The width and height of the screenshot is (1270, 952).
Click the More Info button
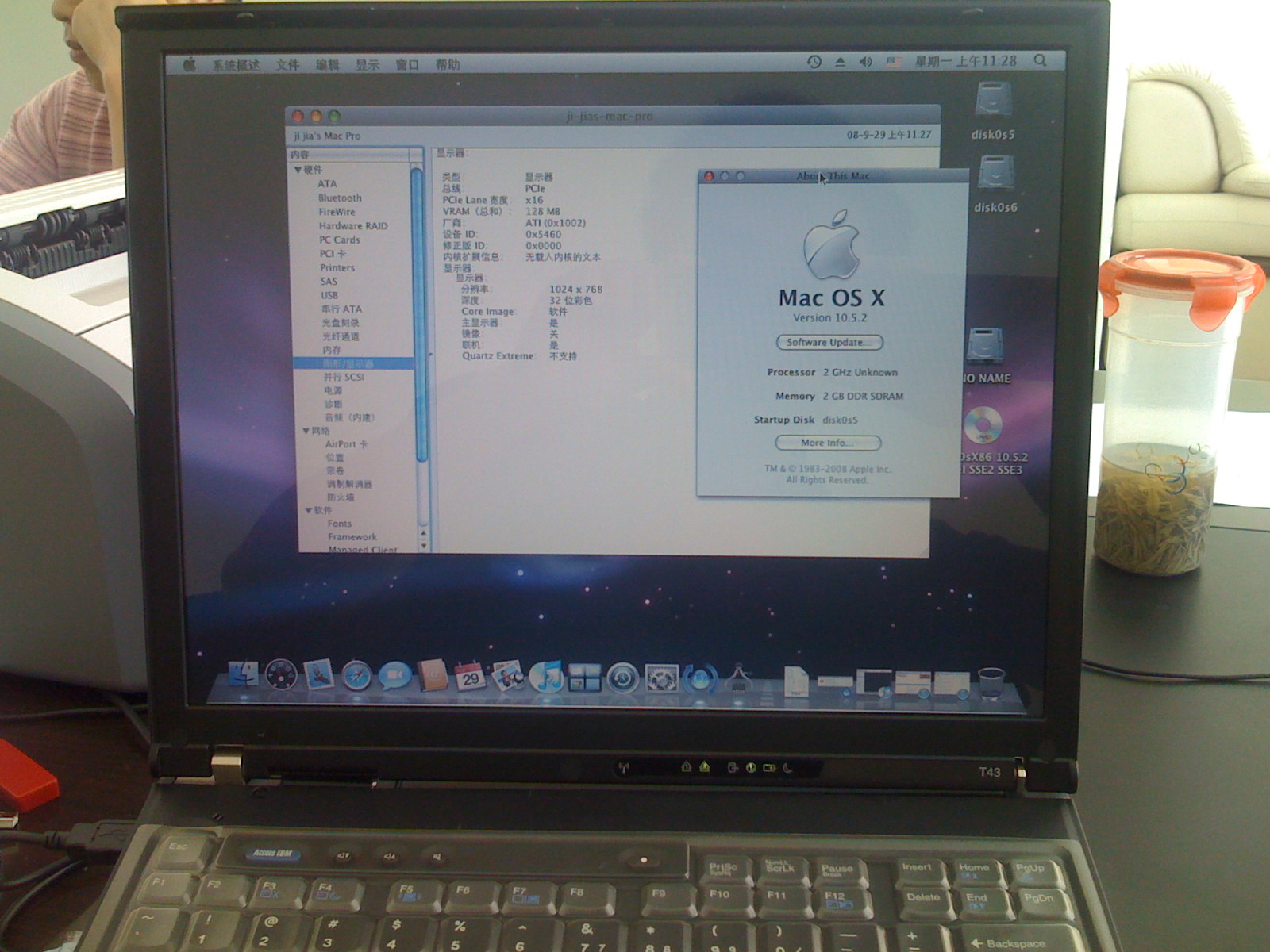(828, 443)
